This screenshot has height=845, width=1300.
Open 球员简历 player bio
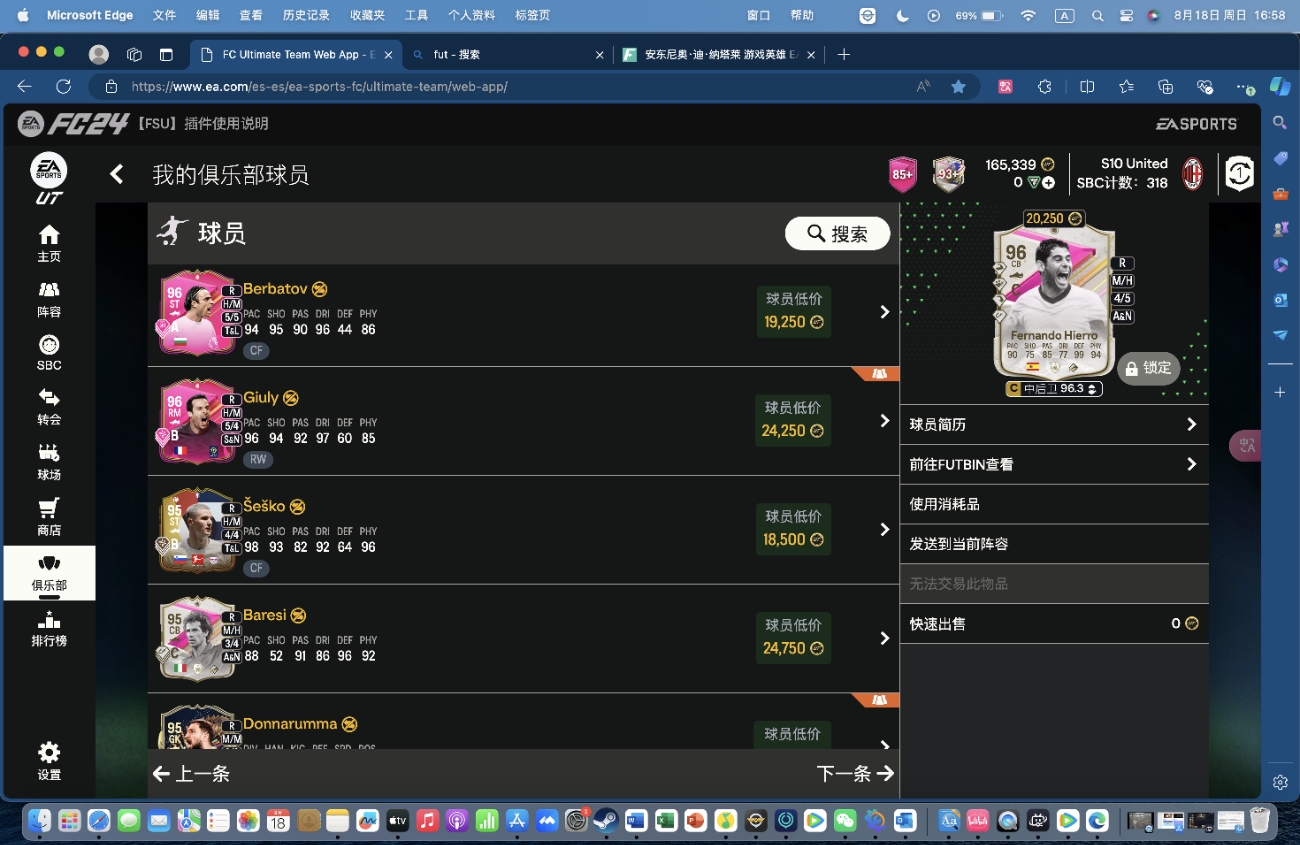coord(1054,425)
